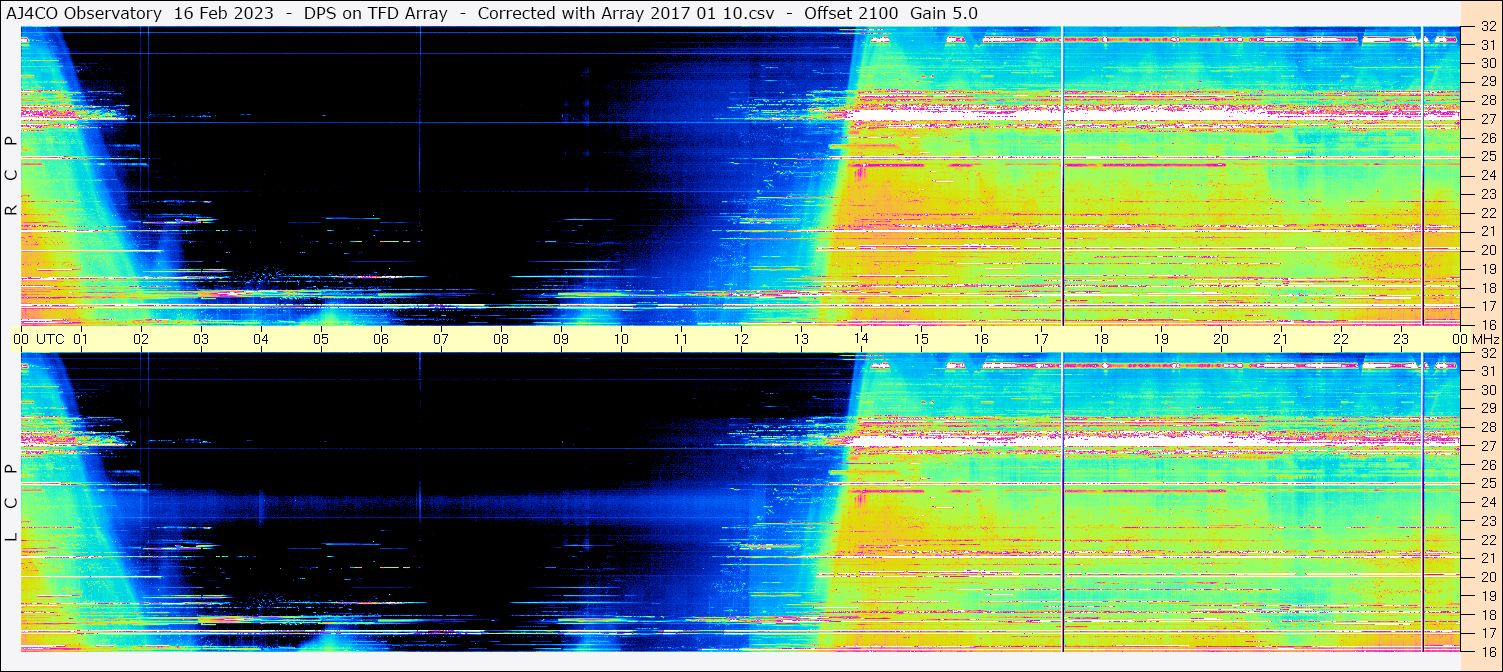The width and height of the screenshot is (1503, 672).
Task: Click hour label 04 on UTC time axis
Action: pyautogui.click(x=261, y=339)
